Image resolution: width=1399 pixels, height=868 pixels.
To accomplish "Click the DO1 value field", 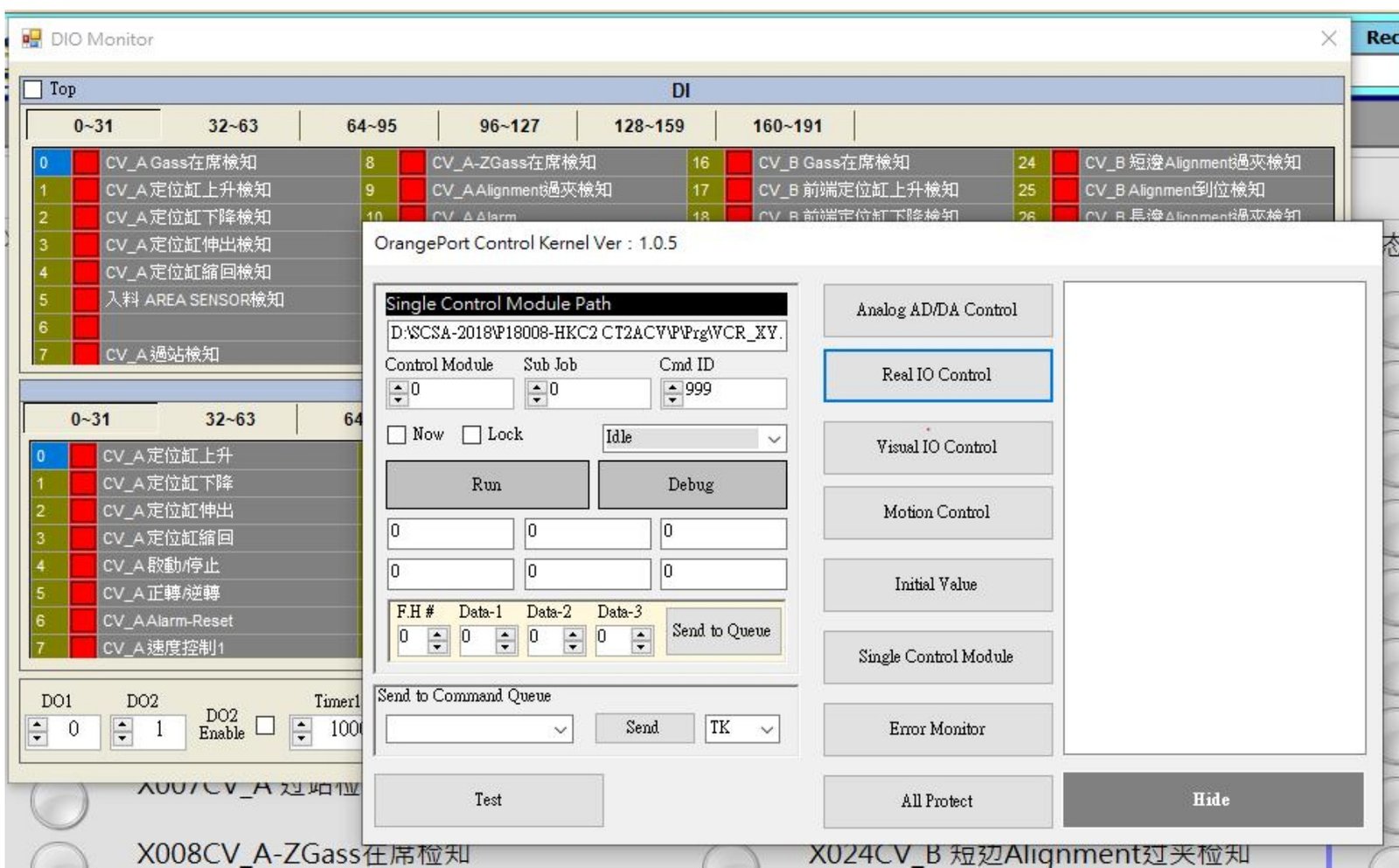I will [73, 731].
